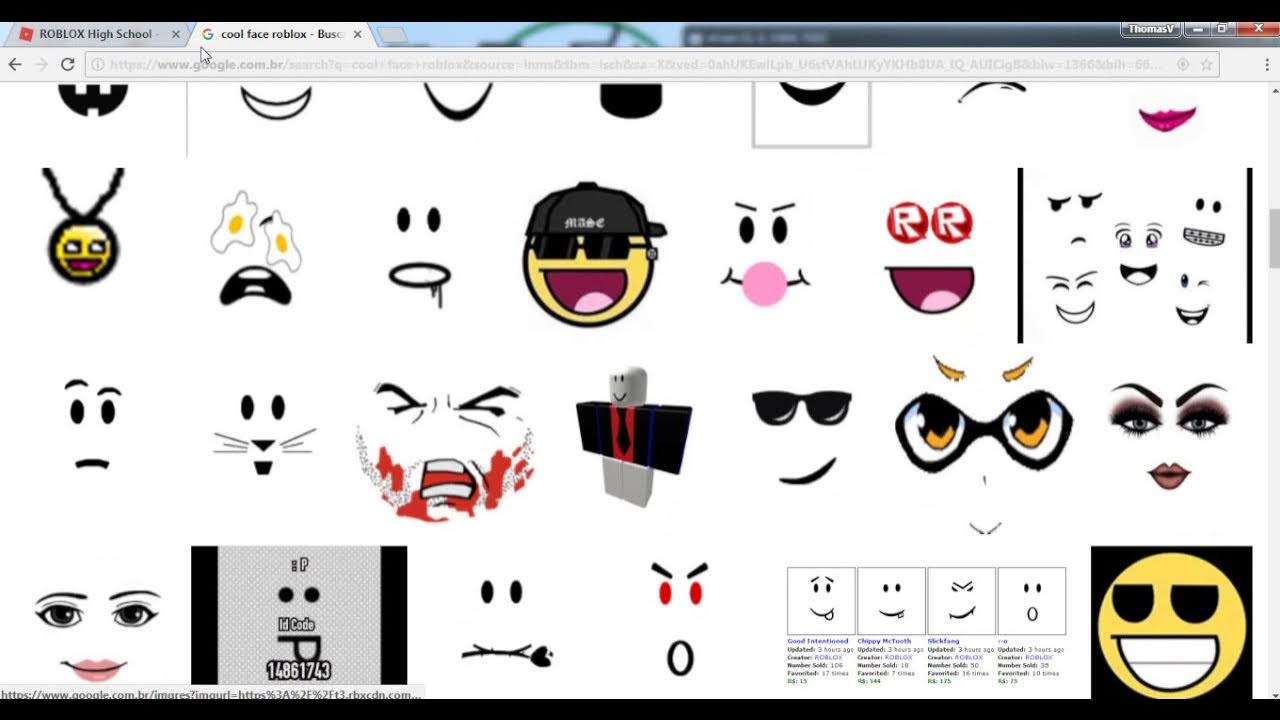Viewport: 1280px width, 720px height.
Task: Open the yellow smiley wearing black cap
Action: [x=594, y=254]
